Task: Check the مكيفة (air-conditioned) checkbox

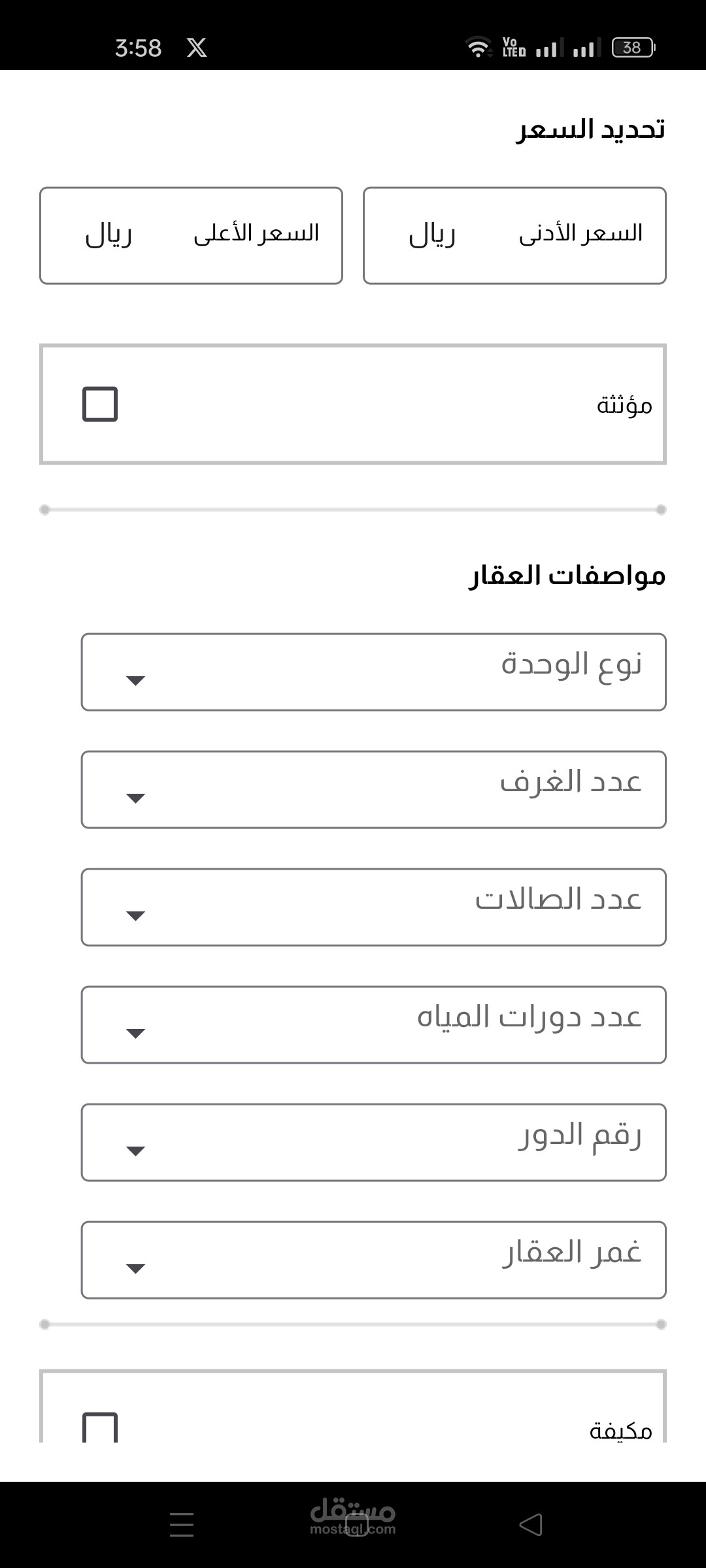Action: 100,1428
